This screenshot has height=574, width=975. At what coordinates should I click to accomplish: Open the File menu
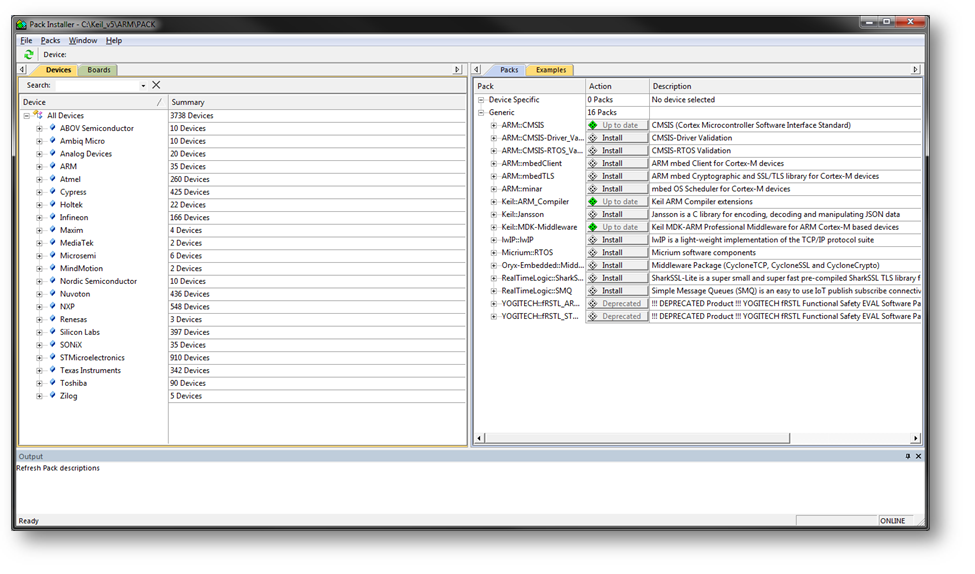point(26,40)
